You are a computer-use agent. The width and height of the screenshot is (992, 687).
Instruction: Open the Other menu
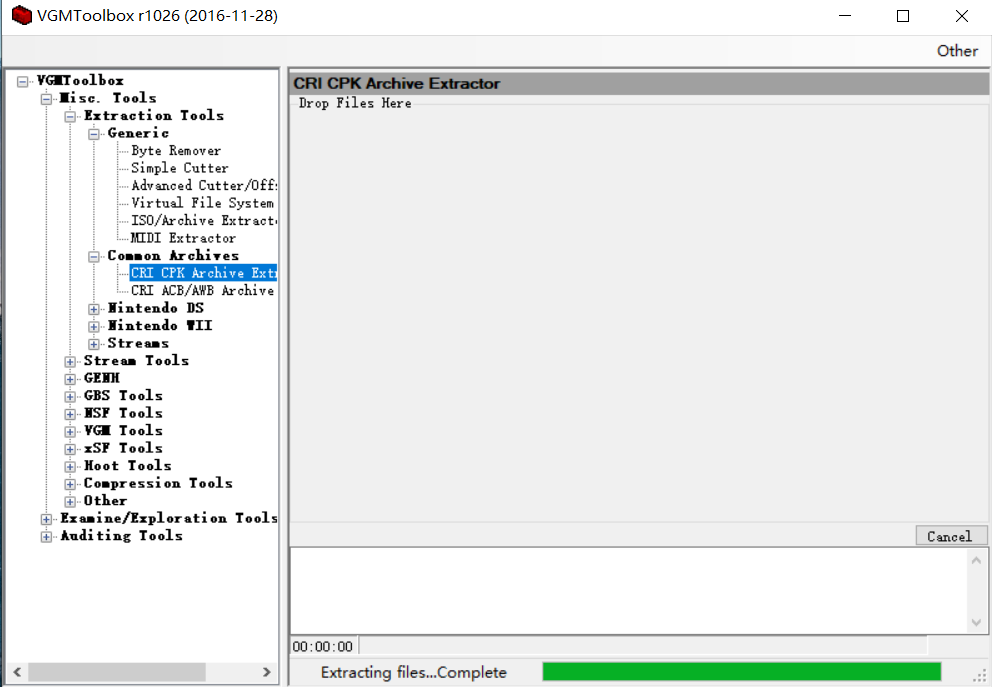957,51
